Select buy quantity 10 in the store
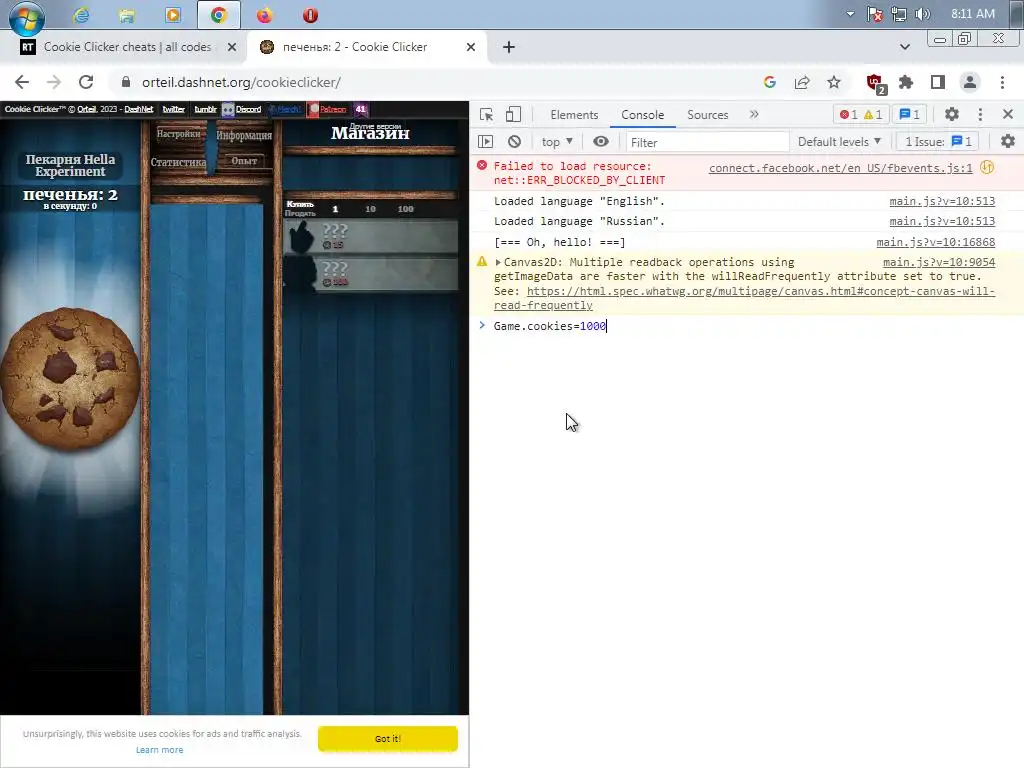 (370, 209)
